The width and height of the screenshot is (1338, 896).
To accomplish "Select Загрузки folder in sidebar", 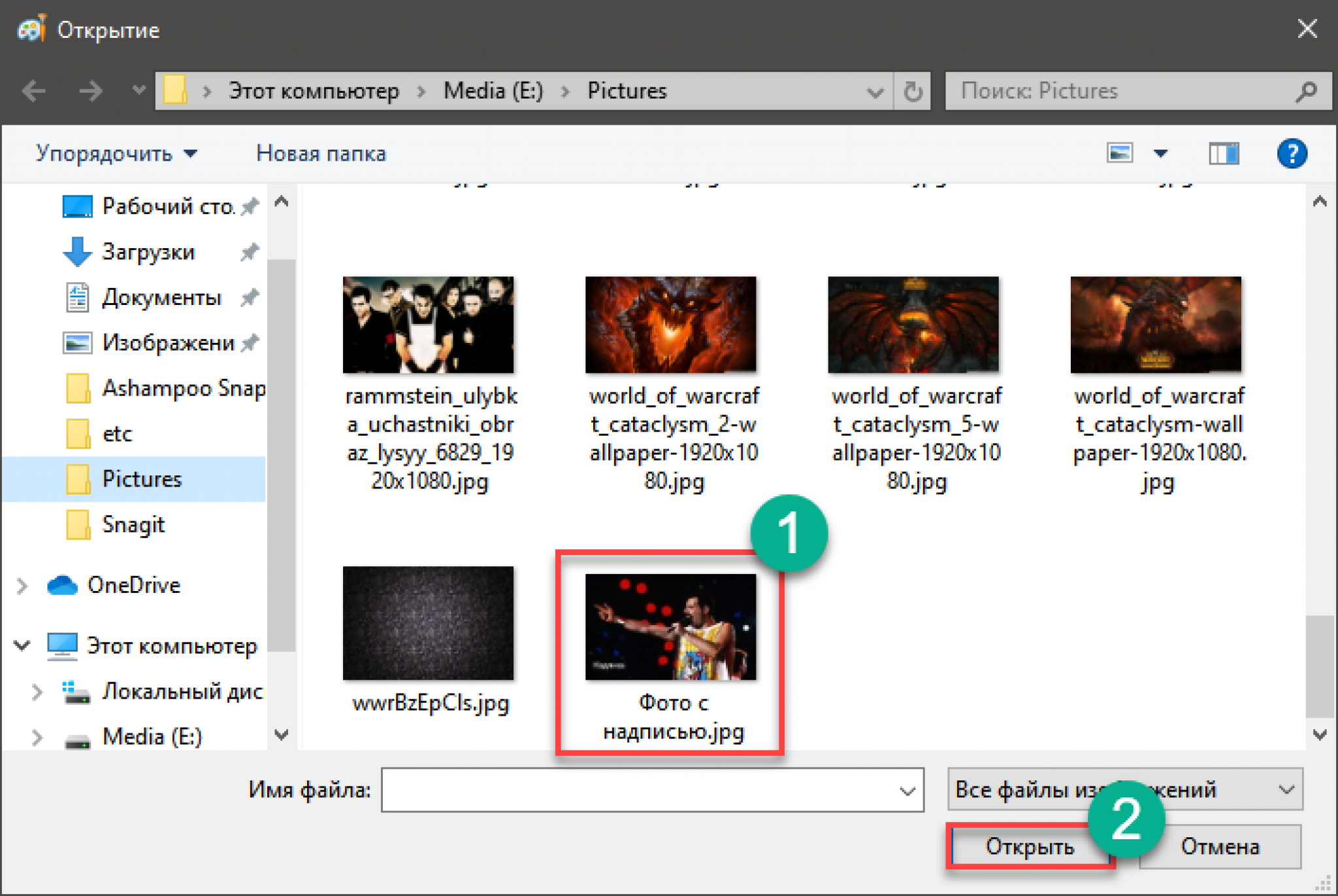I will pyautogui.click(x=148, y=252).
